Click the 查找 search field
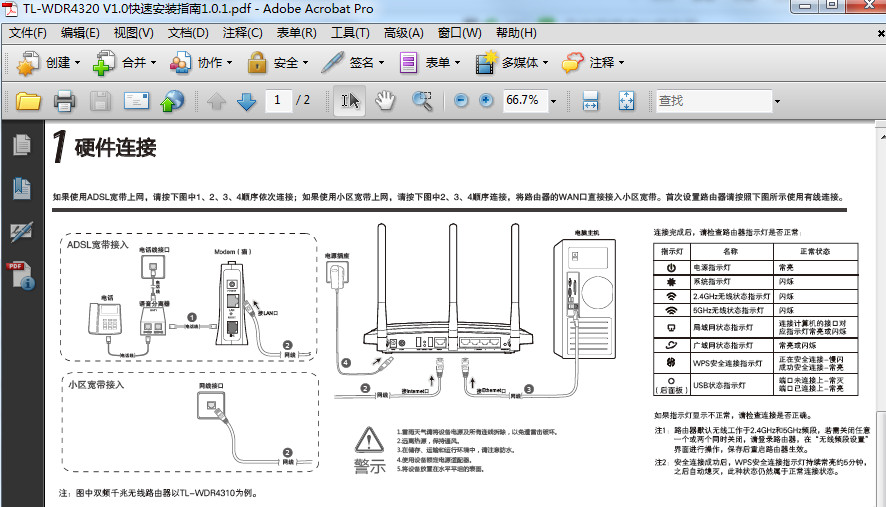The height and width of the screenshot is (507, 886). point(714,101)
